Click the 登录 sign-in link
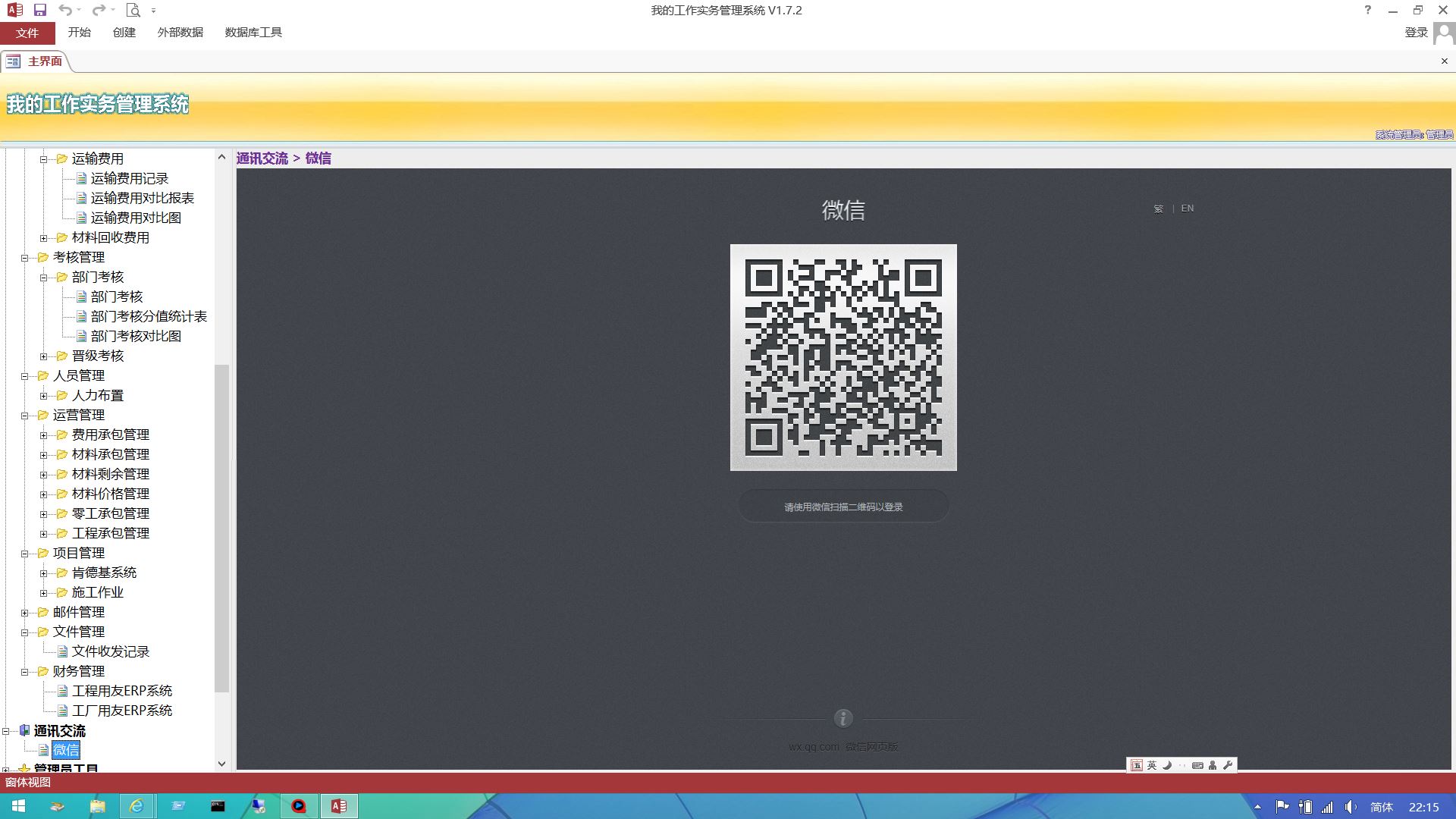This screenshot has height=819, width=1456. [x=1416, y=33]
